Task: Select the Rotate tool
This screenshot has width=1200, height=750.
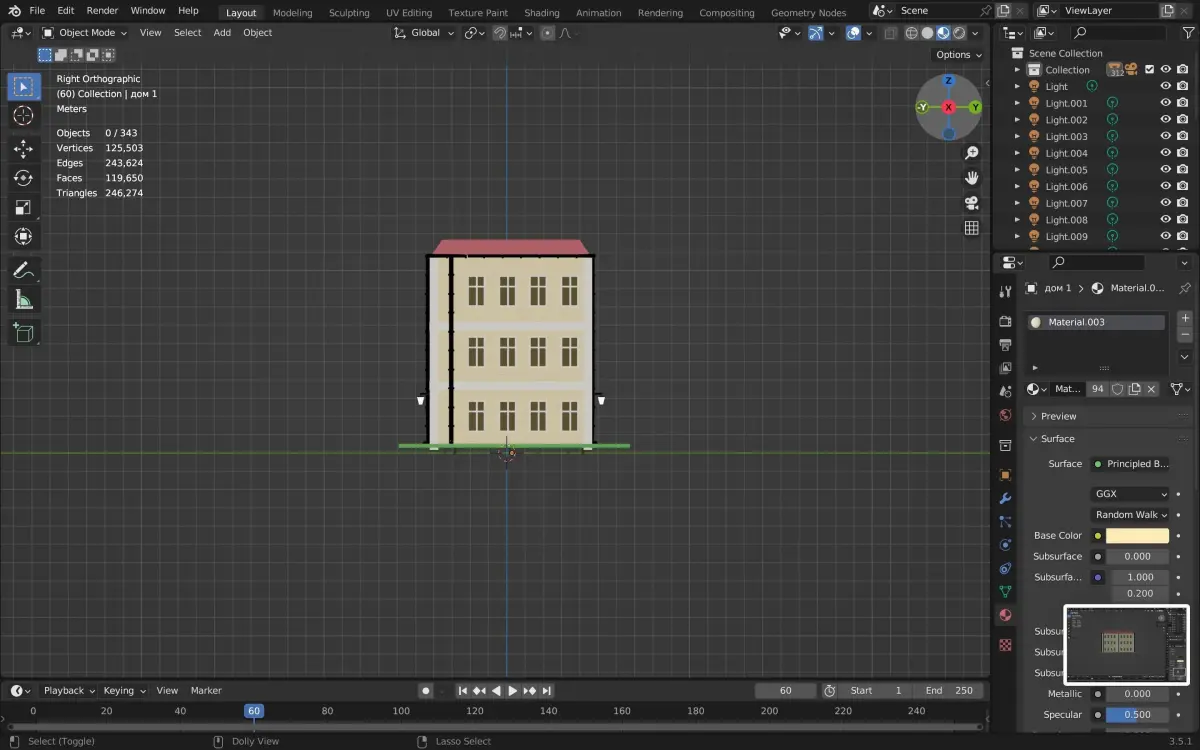Action: click(23, 178)
